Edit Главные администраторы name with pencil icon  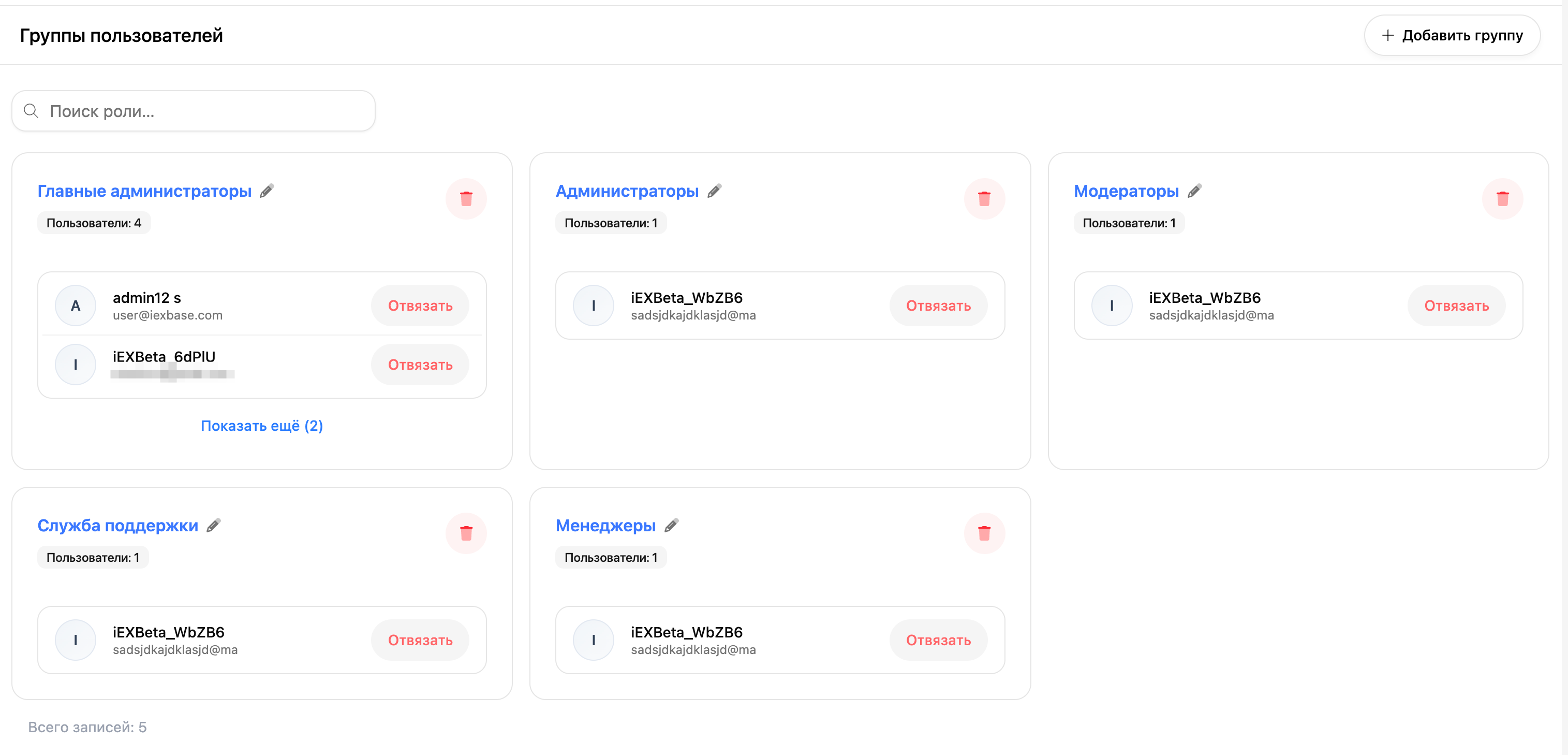click(x=267, y=191)
